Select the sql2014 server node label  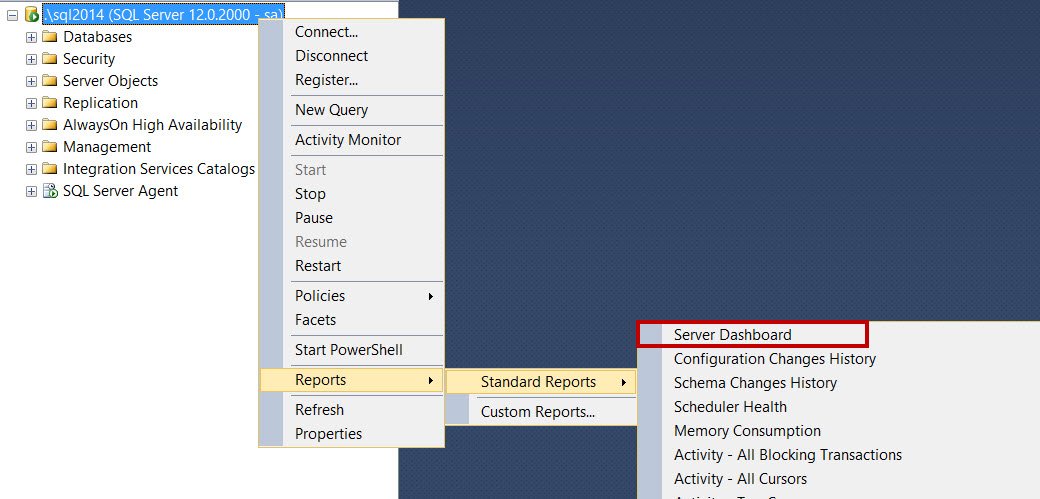point(163,15)
